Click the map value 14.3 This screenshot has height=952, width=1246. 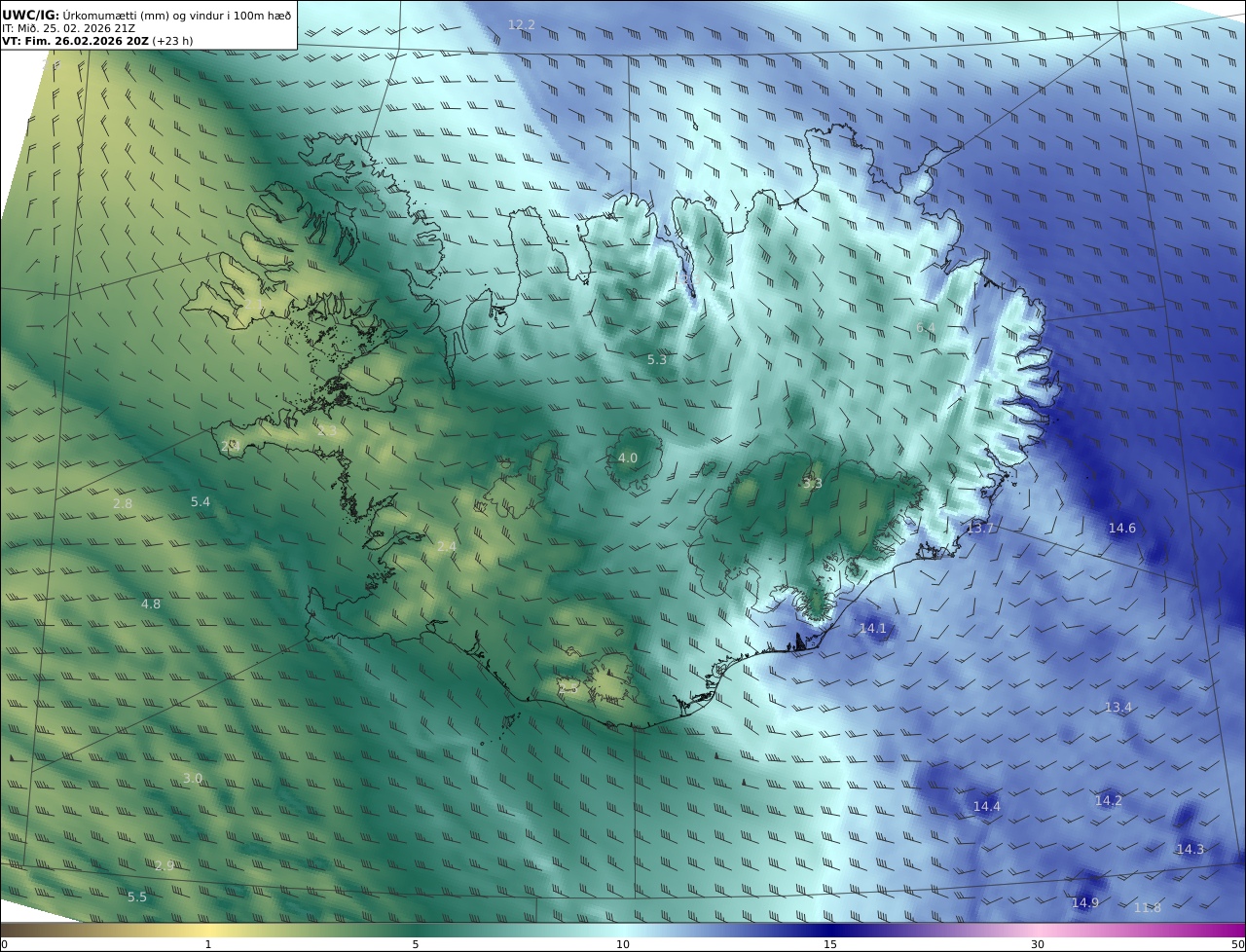coord(1191,850)
